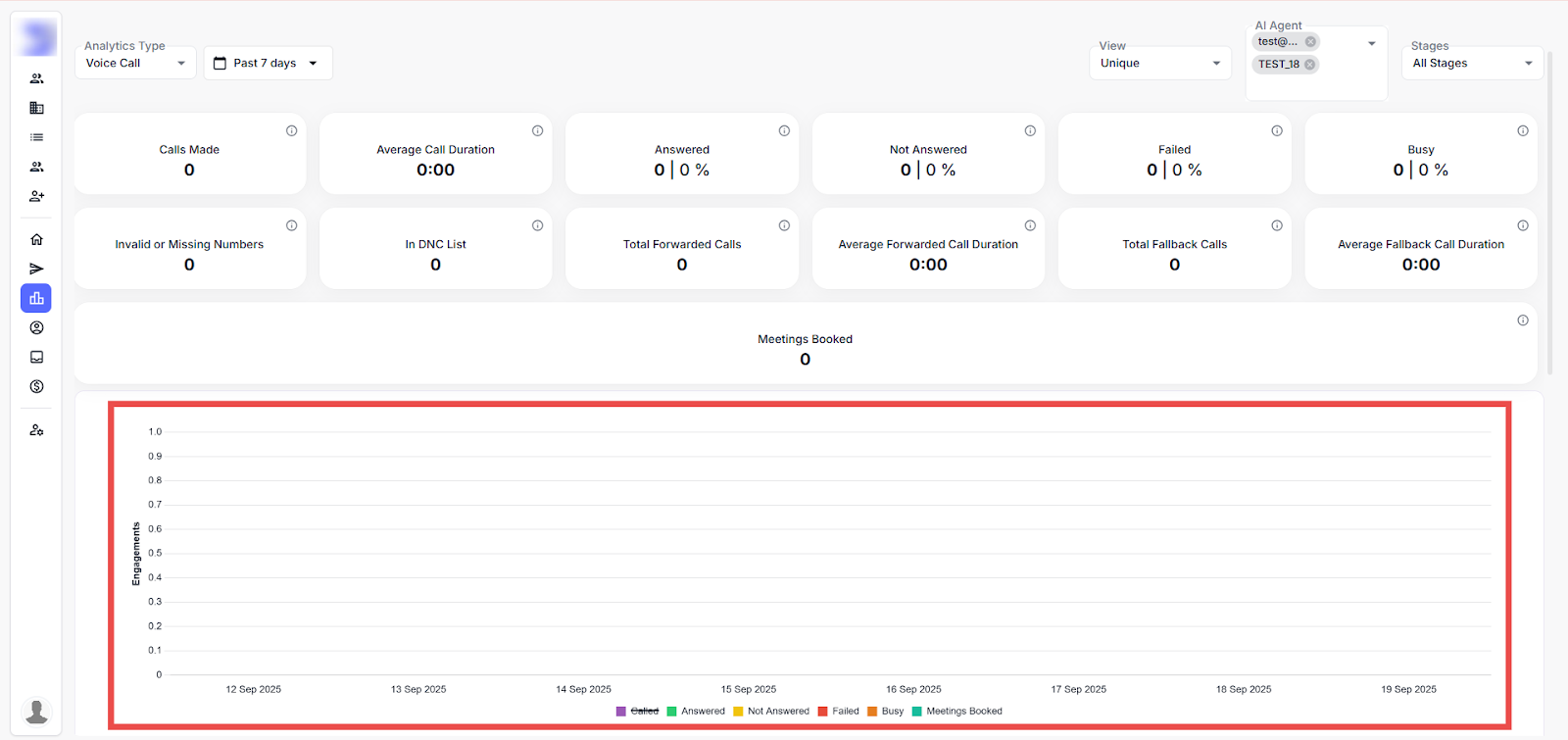
Task: Click the Failed red legend swatch
Action: (823, 712)
